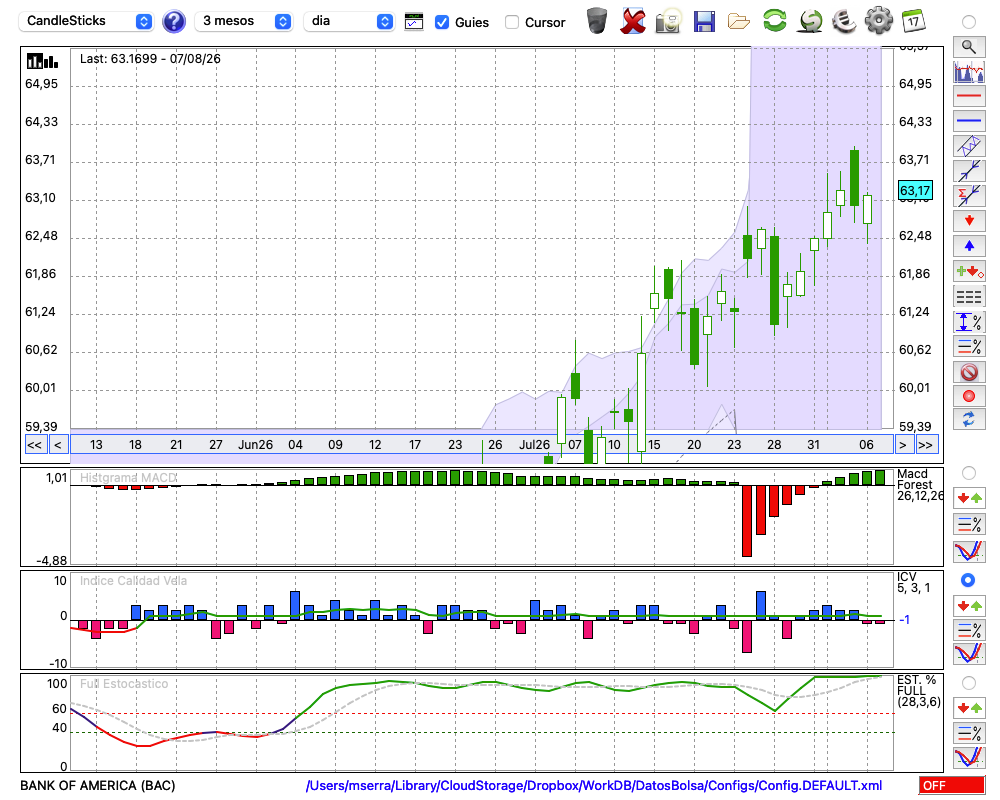The width and height of the screenshot is (1000, 800).
Task: Open the calendar icon showing 17
Action: coord(913,21)
